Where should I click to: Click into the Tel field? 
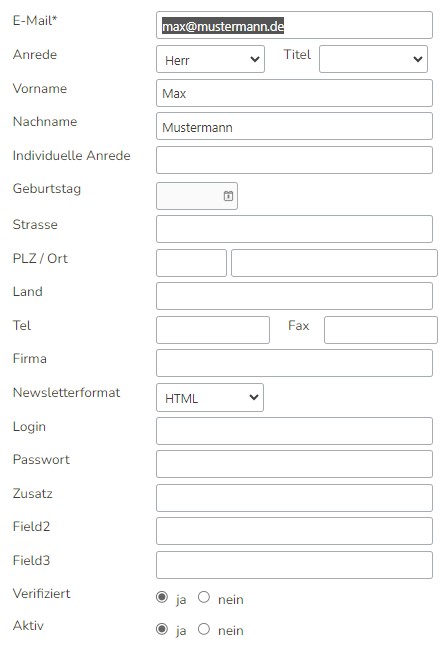tap(213, 330)
